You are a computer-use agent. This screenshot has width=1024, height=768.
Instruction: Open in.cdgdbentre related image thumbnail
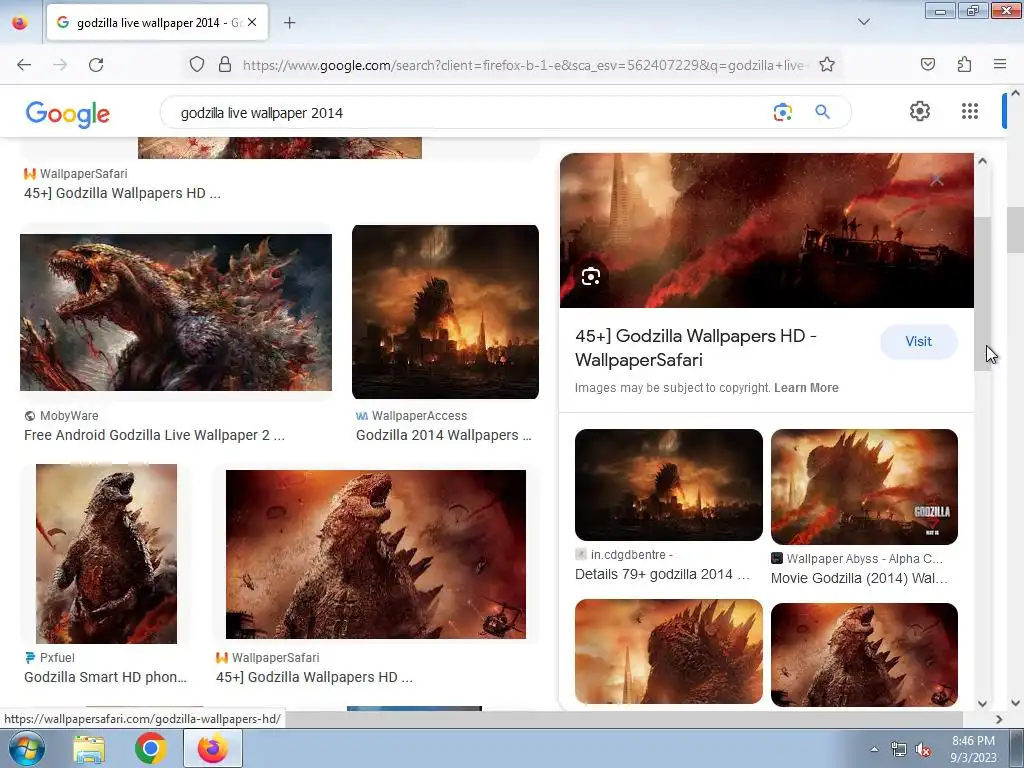(x=669, y=485)
